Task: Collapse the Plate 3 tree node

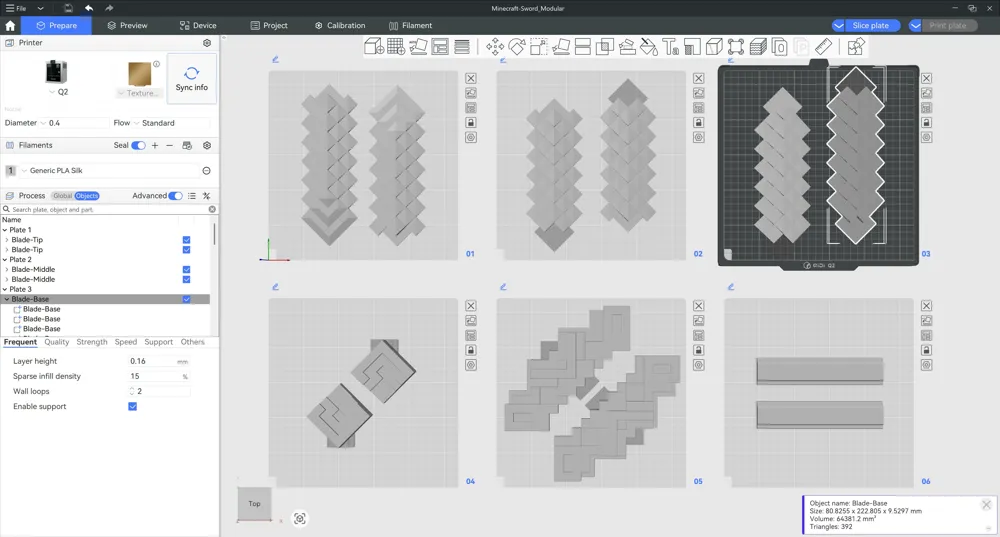Action: (x=5, y=289)
